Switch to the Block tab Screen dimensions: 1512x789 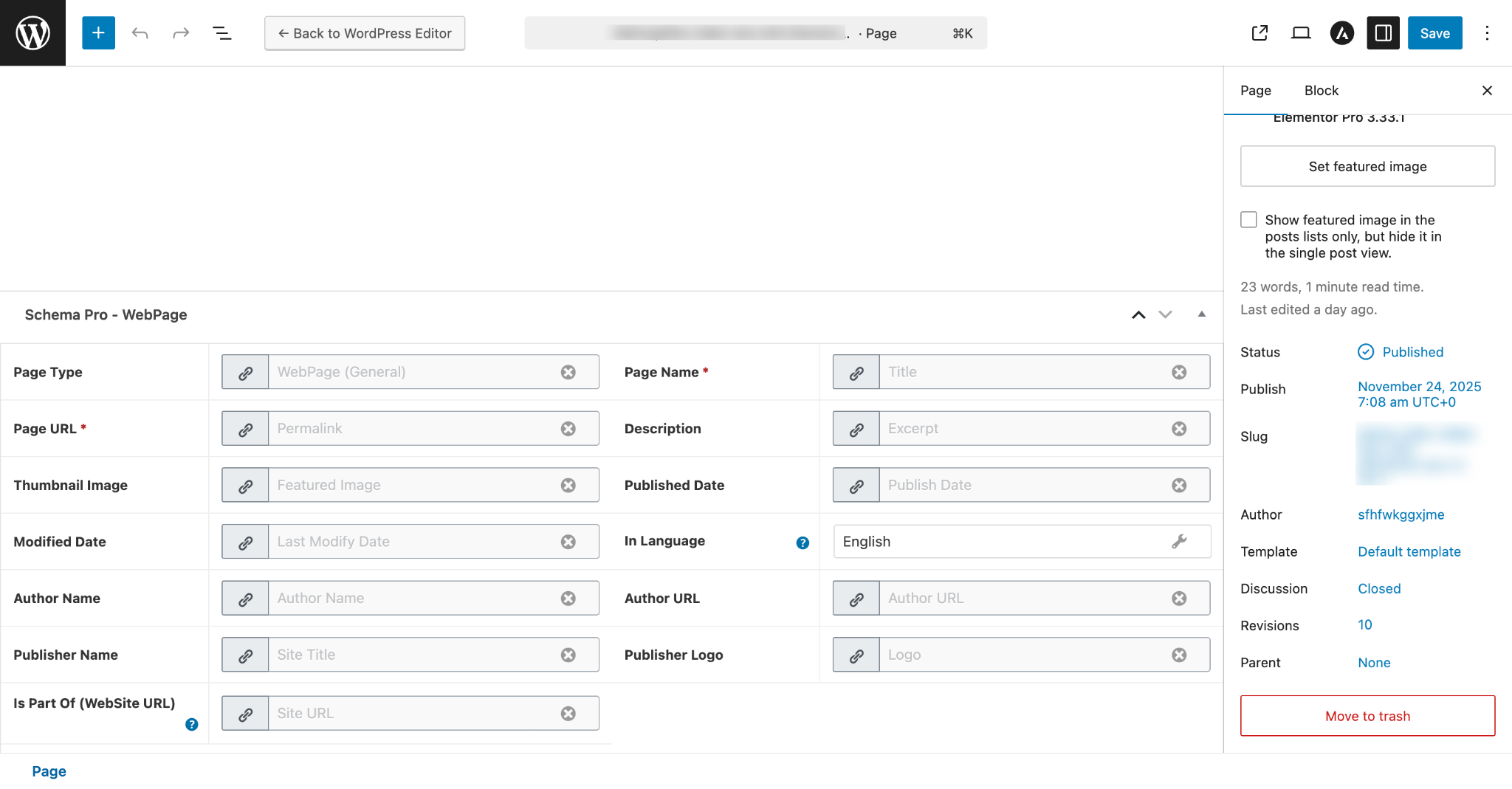coord(1321,90)
